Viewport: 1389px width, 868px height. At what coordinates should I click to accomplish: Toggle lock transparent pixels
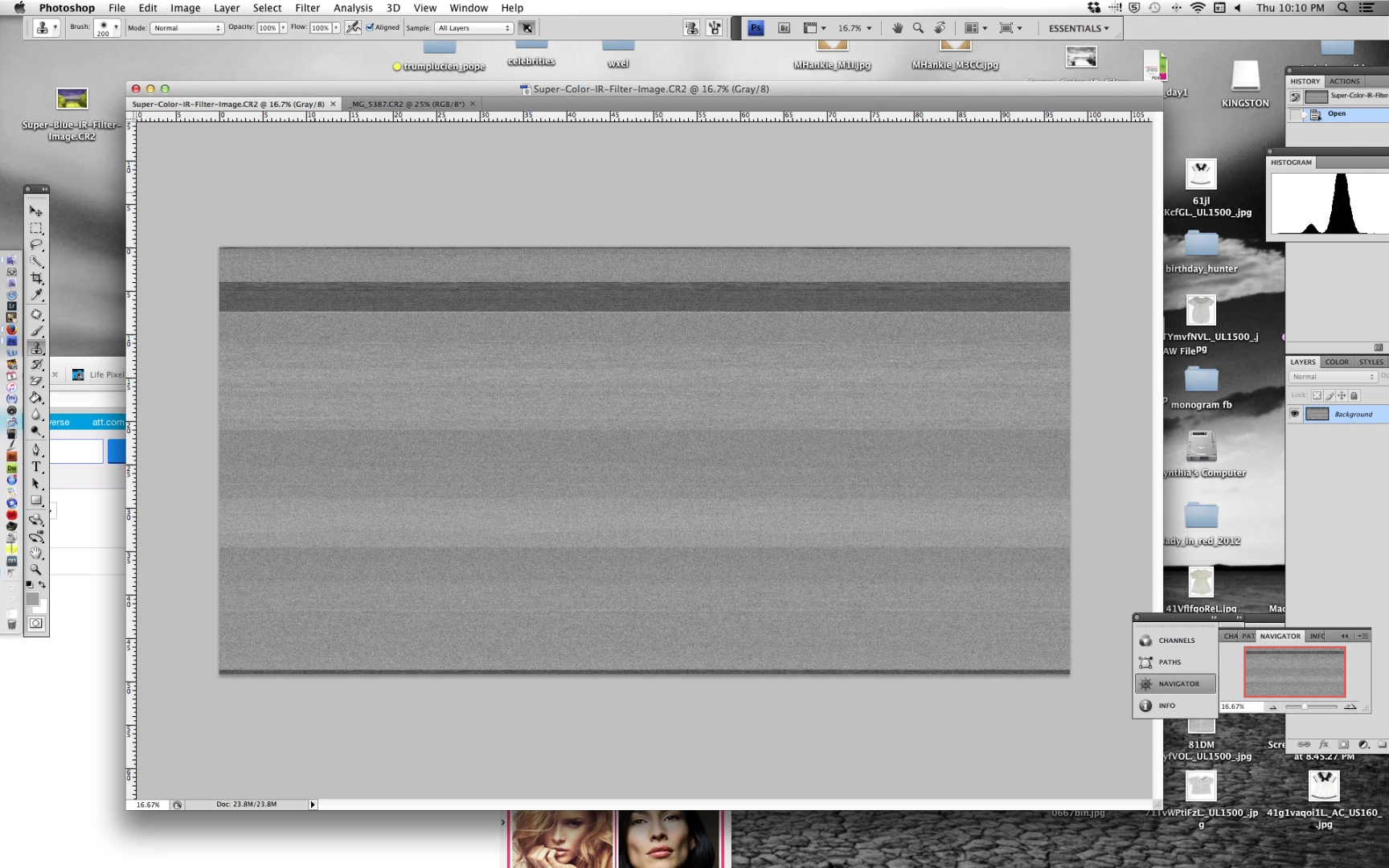(1317, 395)
